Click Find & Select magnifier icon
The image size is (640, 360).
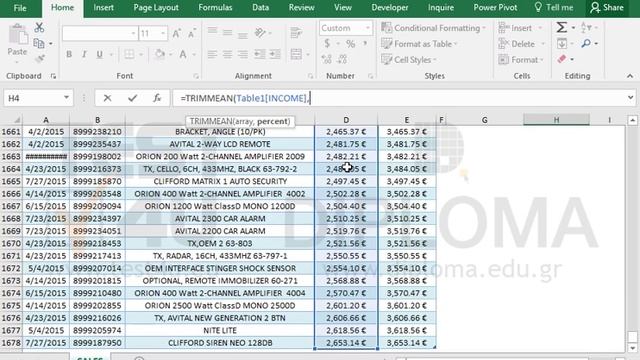(586, 43)
